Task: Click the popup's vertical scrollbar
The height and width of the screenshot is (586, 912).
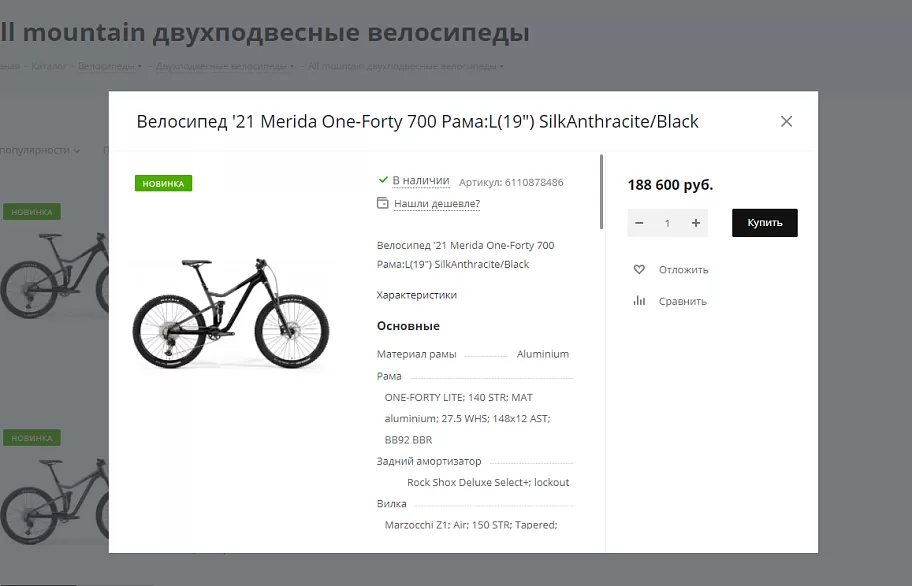Action: pos(601,192)
